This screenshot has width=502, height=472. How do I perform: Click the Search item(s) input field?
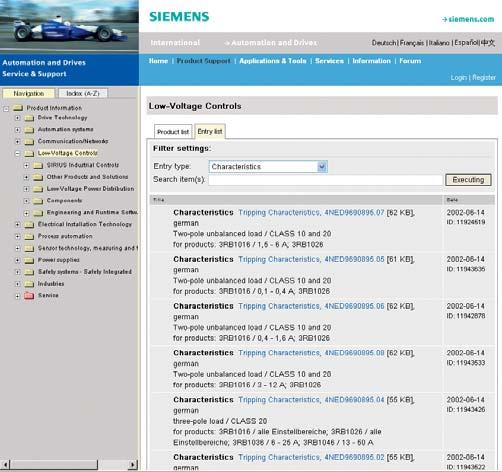pyautogui.click(x=326, y=180)
